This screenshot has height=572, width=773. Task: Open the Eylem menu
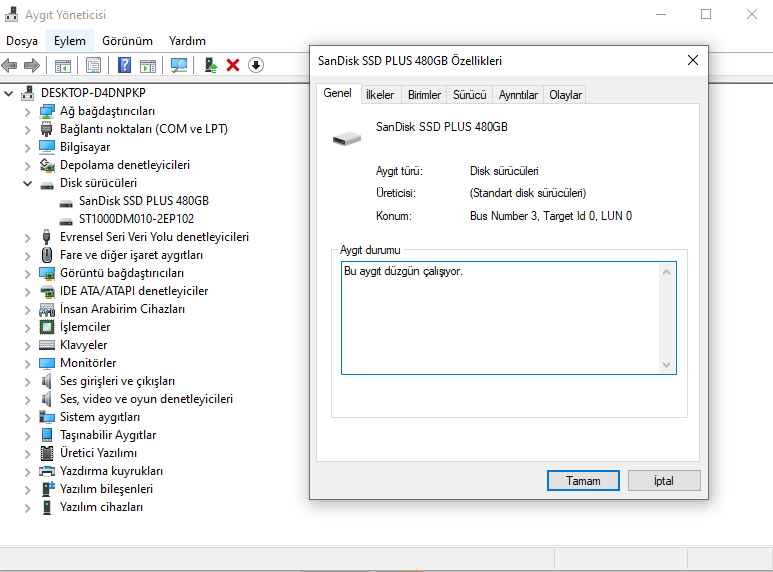click(x=70, y=41)
